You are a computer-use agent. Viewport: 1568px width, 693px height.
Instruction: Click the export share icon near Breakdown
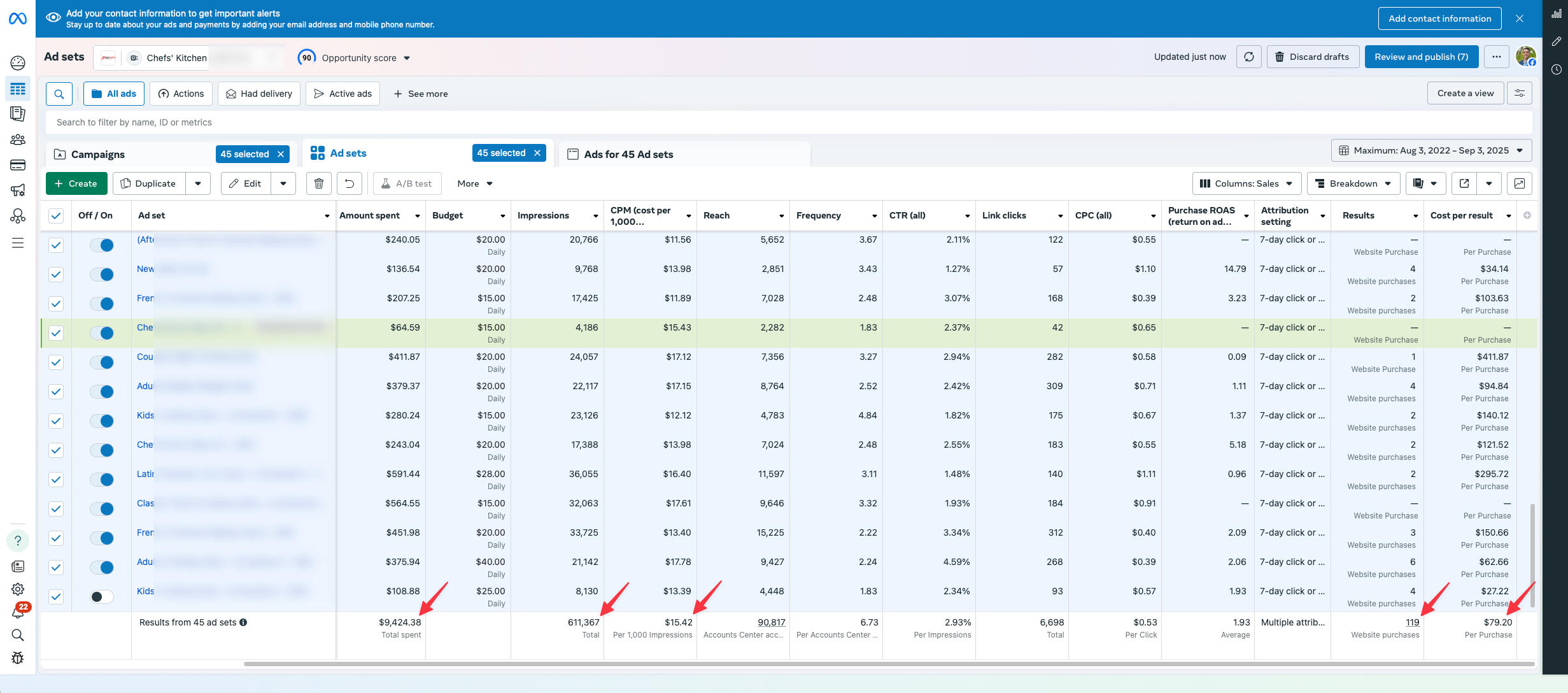[1464, 183]
